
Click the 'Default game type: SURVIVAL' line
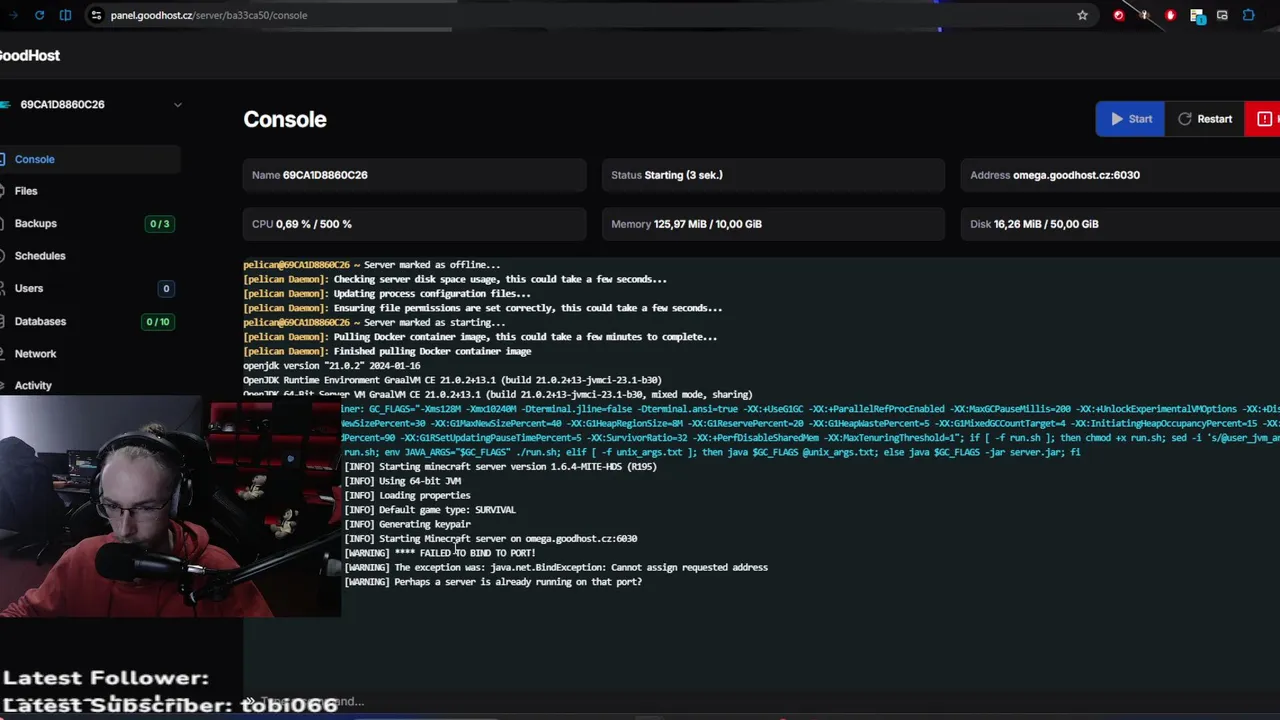430,510
